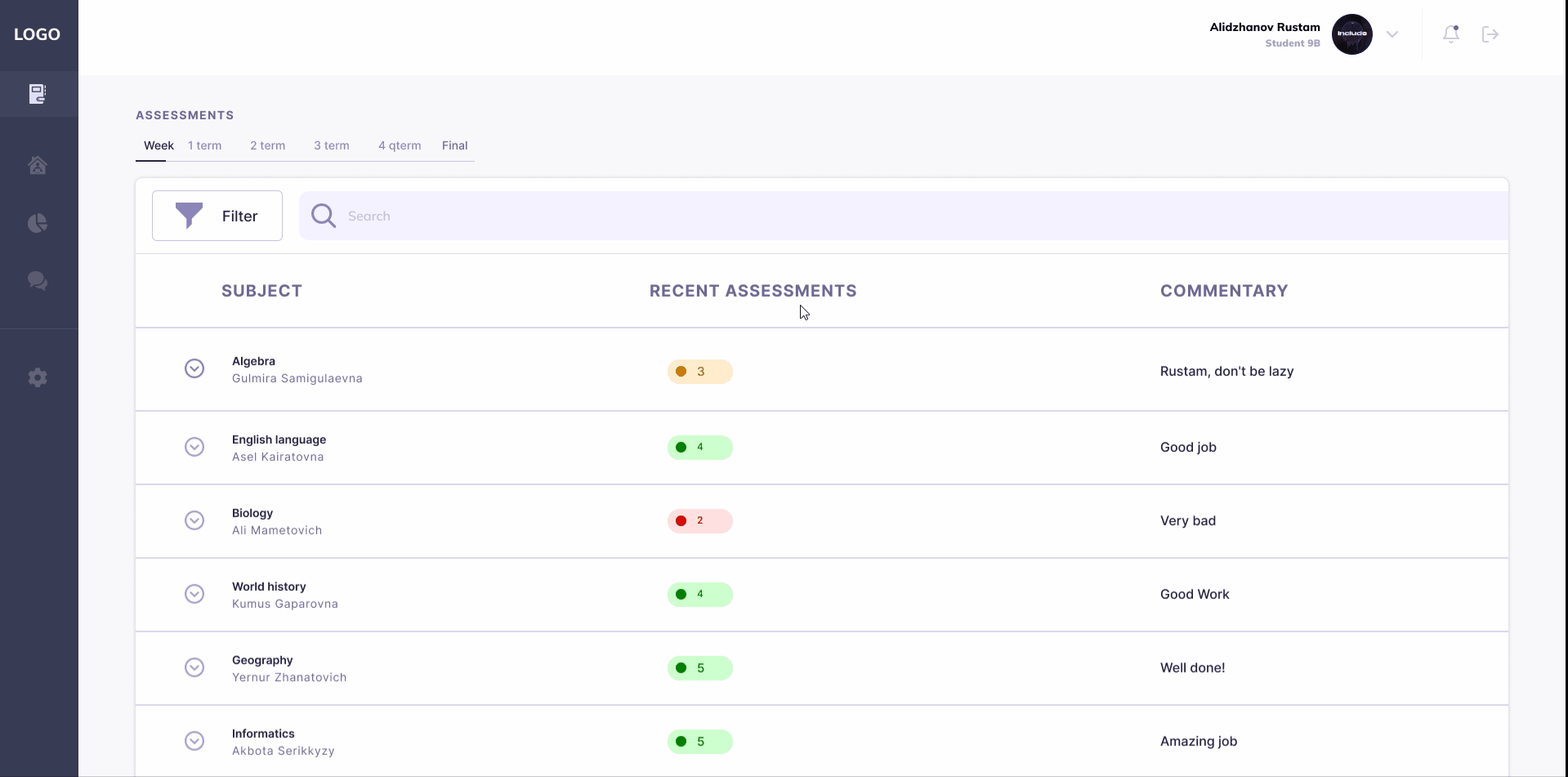Image resolution: width=1568 pixels, height=777 pixels.
Task: Open the settings gear in sidebar
Action: coord(38,377)
